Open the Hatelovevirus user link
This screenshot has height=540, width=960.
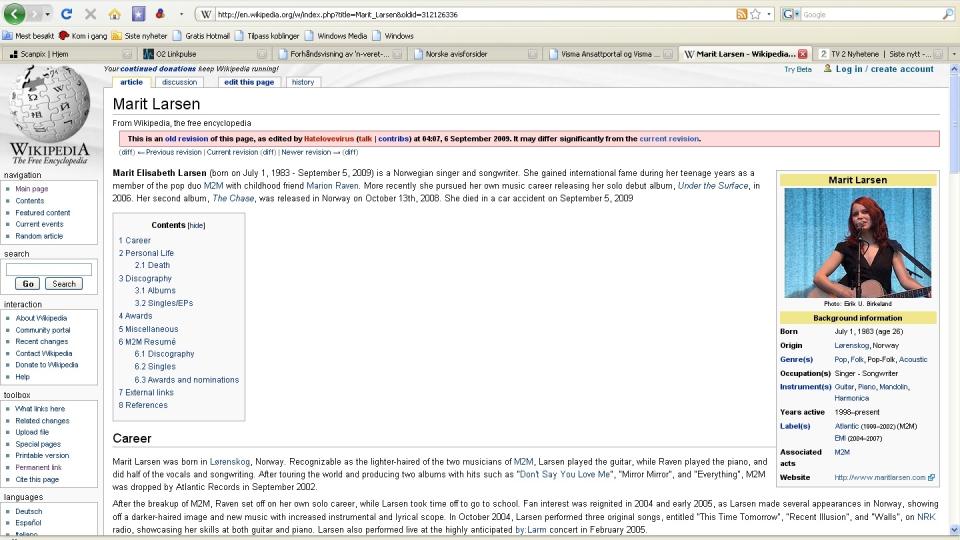(x=329, y=139)
